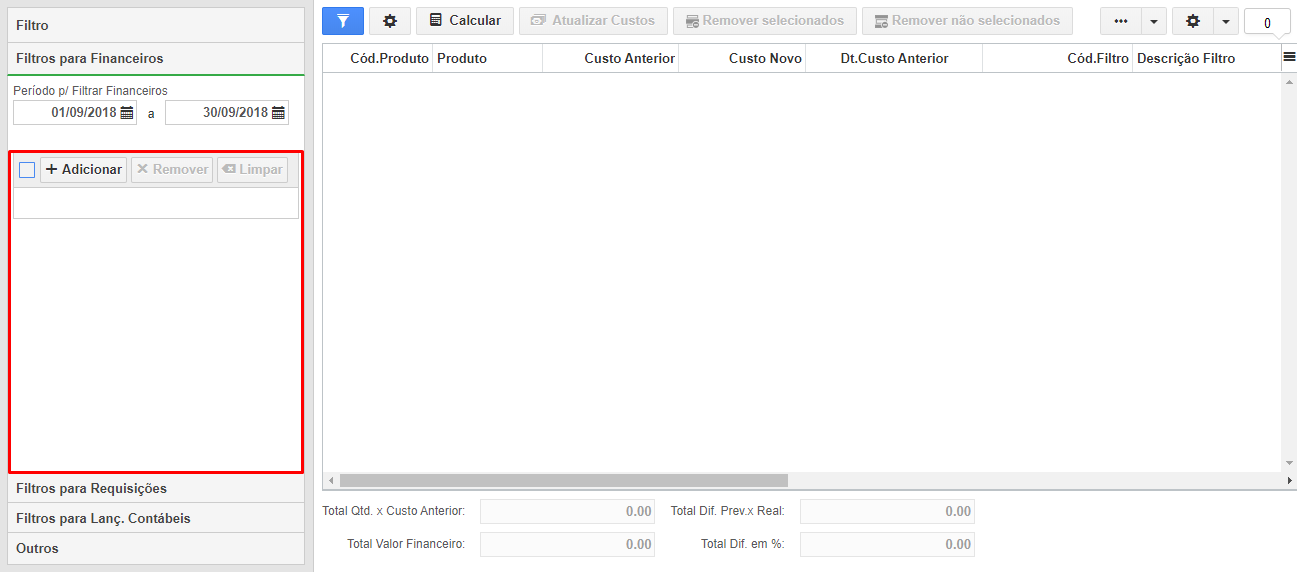
Task: Sort by the Custo Novo column header
Action: [742, 58]
